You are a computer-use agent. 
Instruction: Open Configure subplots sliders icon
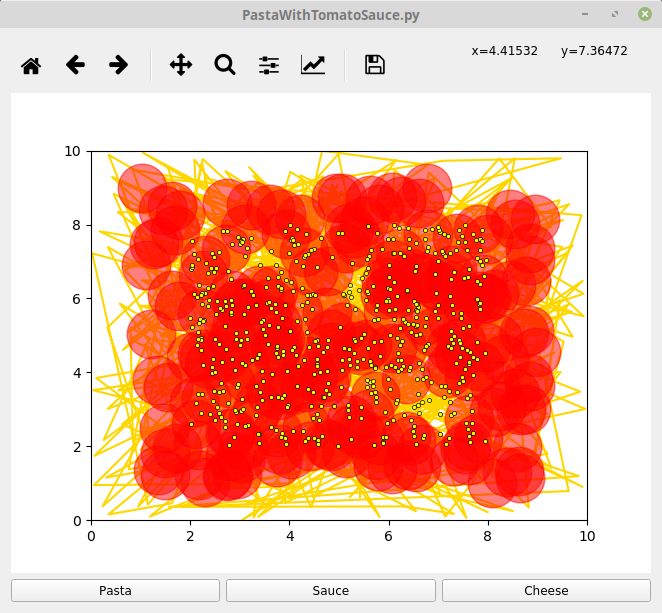(x=269, y=65)
